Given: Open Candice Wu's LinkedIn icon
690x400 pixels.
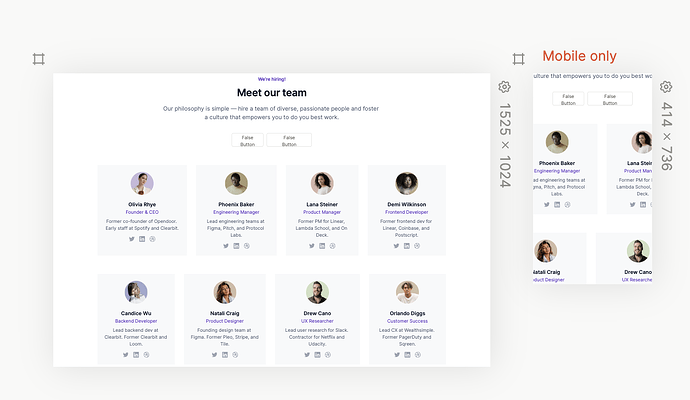Looking at the screenshot, I should [x=136, y=354].
